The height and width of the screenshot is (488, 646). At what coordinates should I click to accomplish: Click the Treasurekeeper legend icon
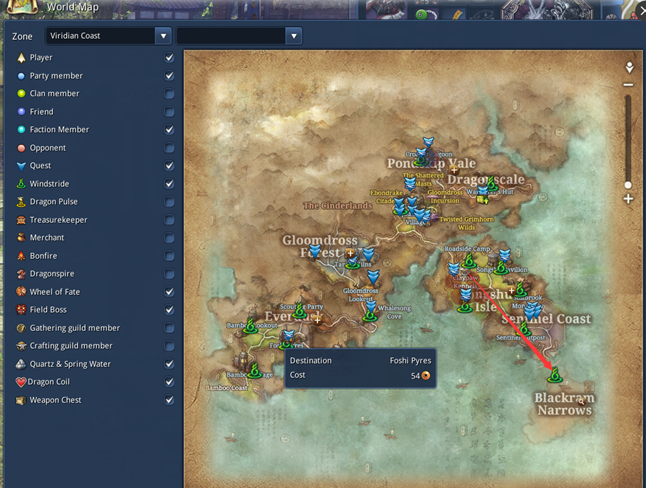(21, 220)
